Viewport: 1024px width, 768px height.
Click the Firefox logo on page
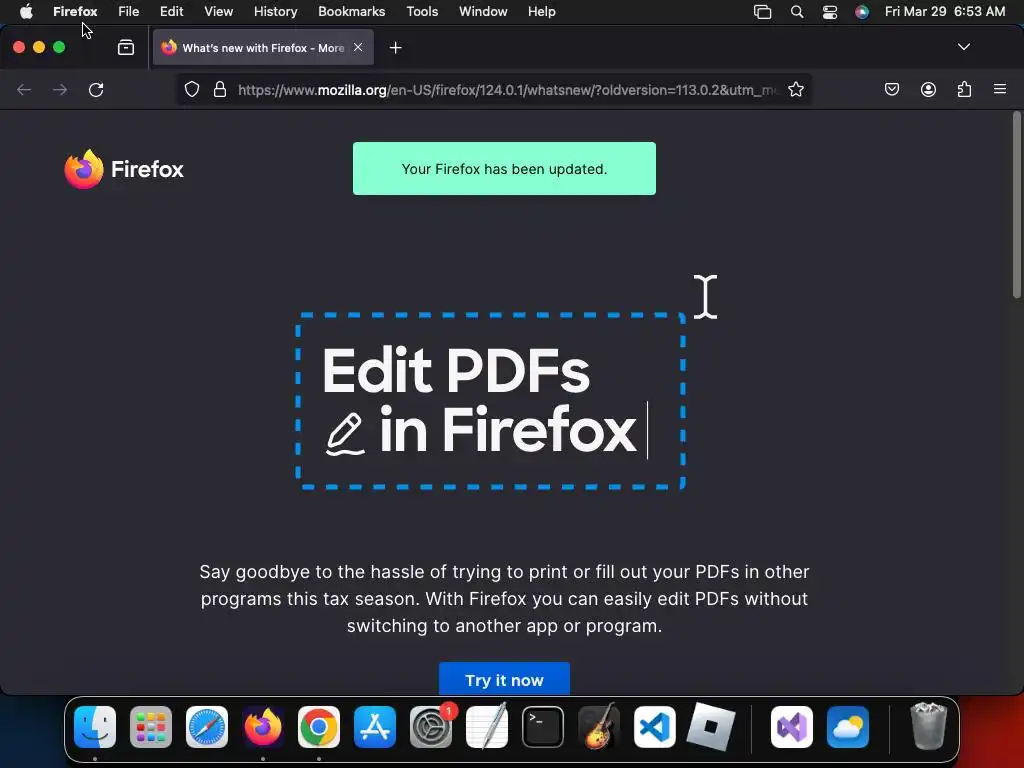(124, 169)
